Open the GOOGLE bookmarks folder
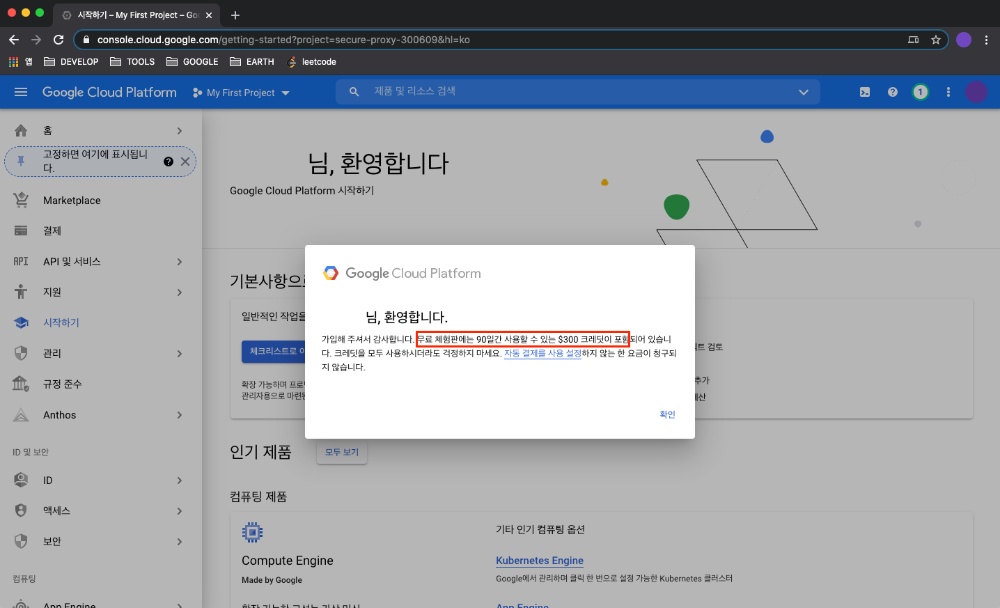Screen dimensions: 1000x608 (192, 62)
